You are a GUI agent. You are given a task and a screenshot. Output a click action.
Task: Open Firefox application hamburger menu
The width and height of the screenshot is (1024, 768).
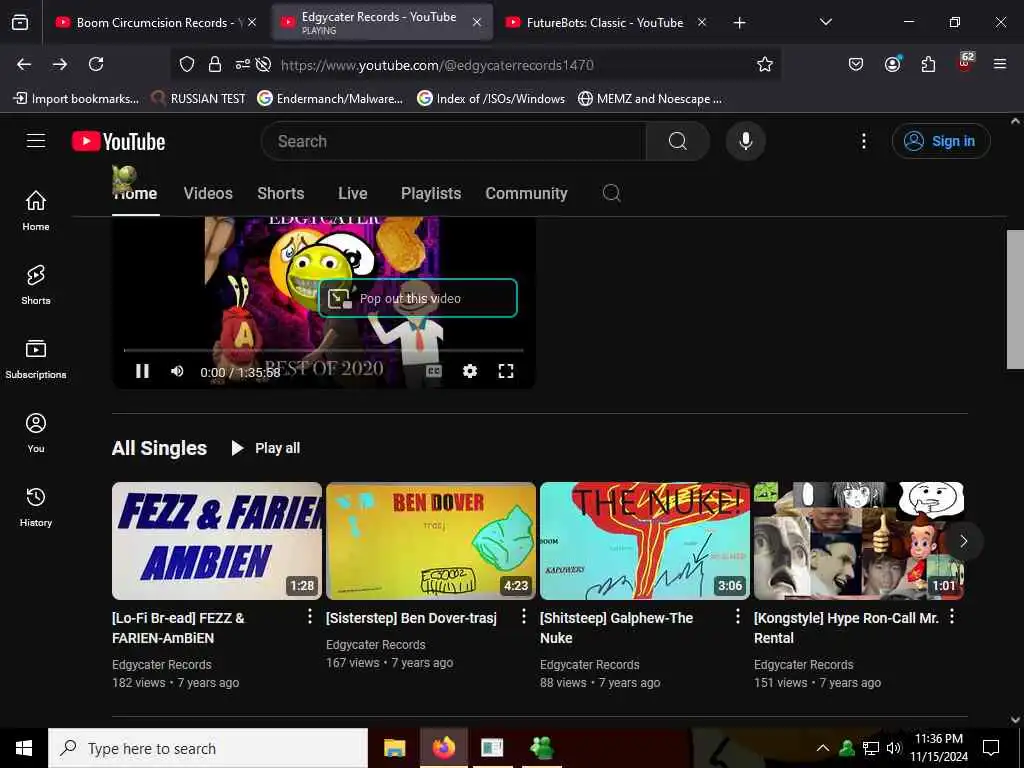[1000, 64]
